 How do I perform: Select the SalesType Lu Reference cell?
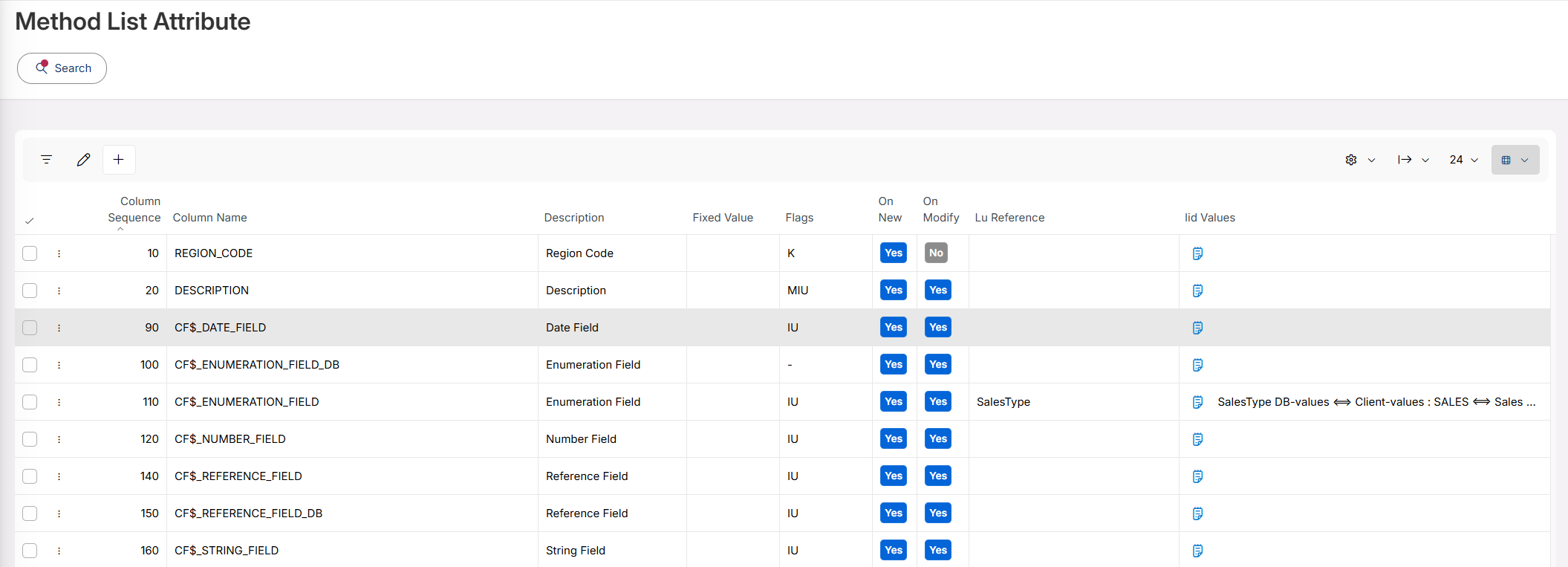[1074, 402]
